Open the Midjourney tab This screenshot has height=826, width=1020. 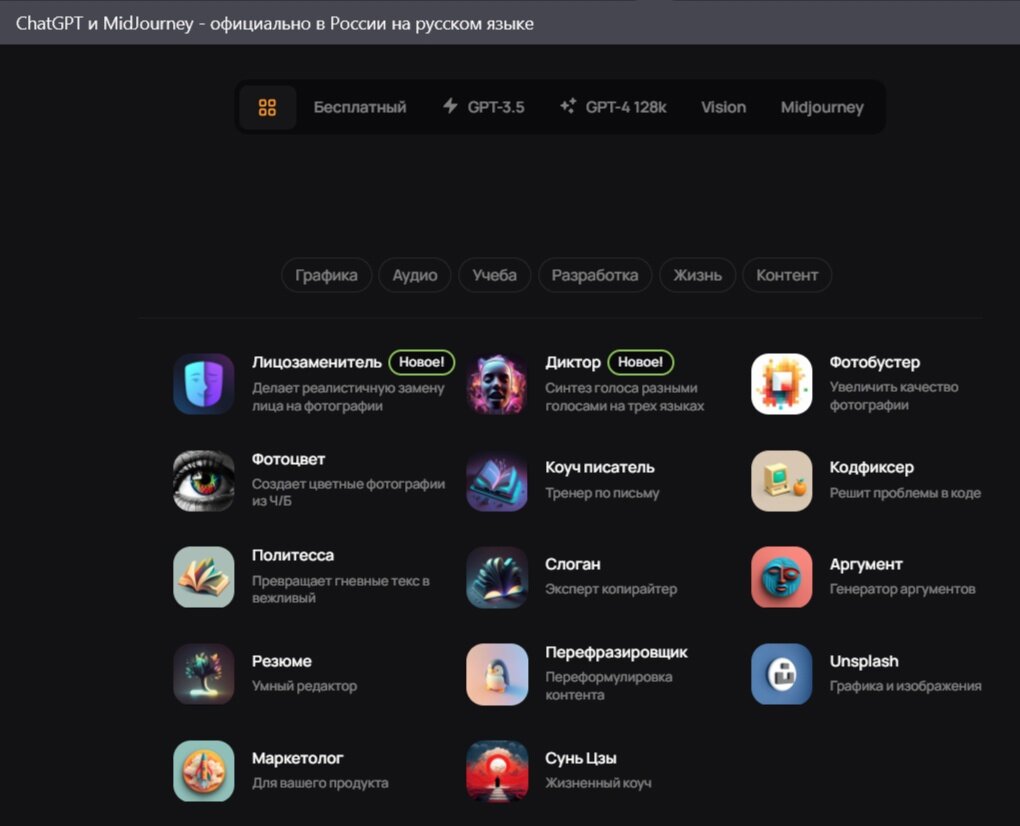822,107
